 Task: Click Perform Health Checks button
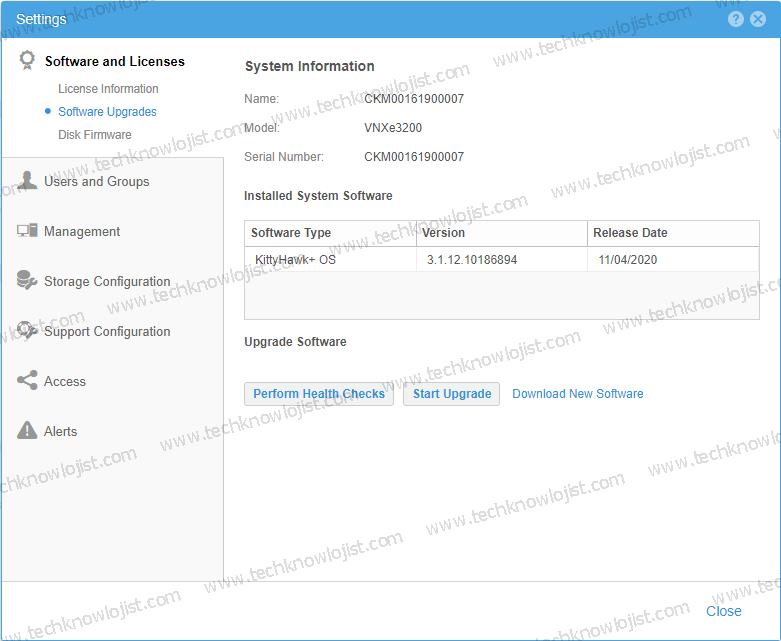[x=319, y=394]
